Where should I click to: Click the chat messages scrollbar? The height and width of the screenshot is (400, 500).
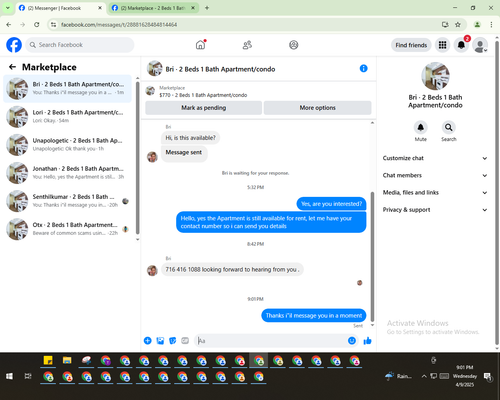372,257
